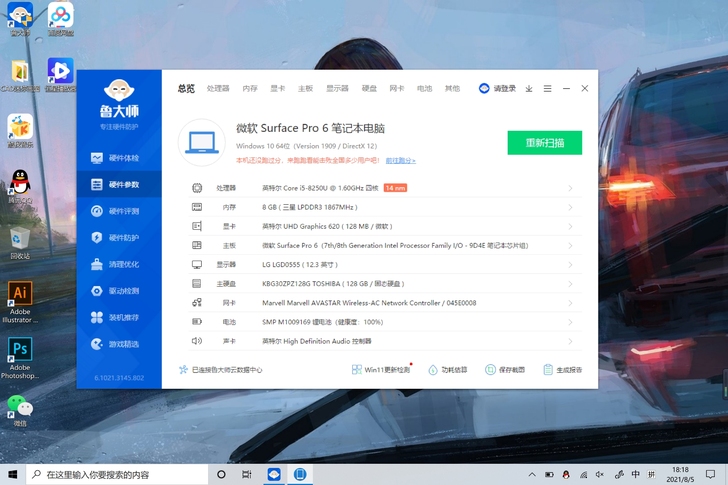Viewport: 728px width, 485px height.
Task: Open 硬件体检 in the sidebar
Action: pyautogui.click(x=119, y=158)
